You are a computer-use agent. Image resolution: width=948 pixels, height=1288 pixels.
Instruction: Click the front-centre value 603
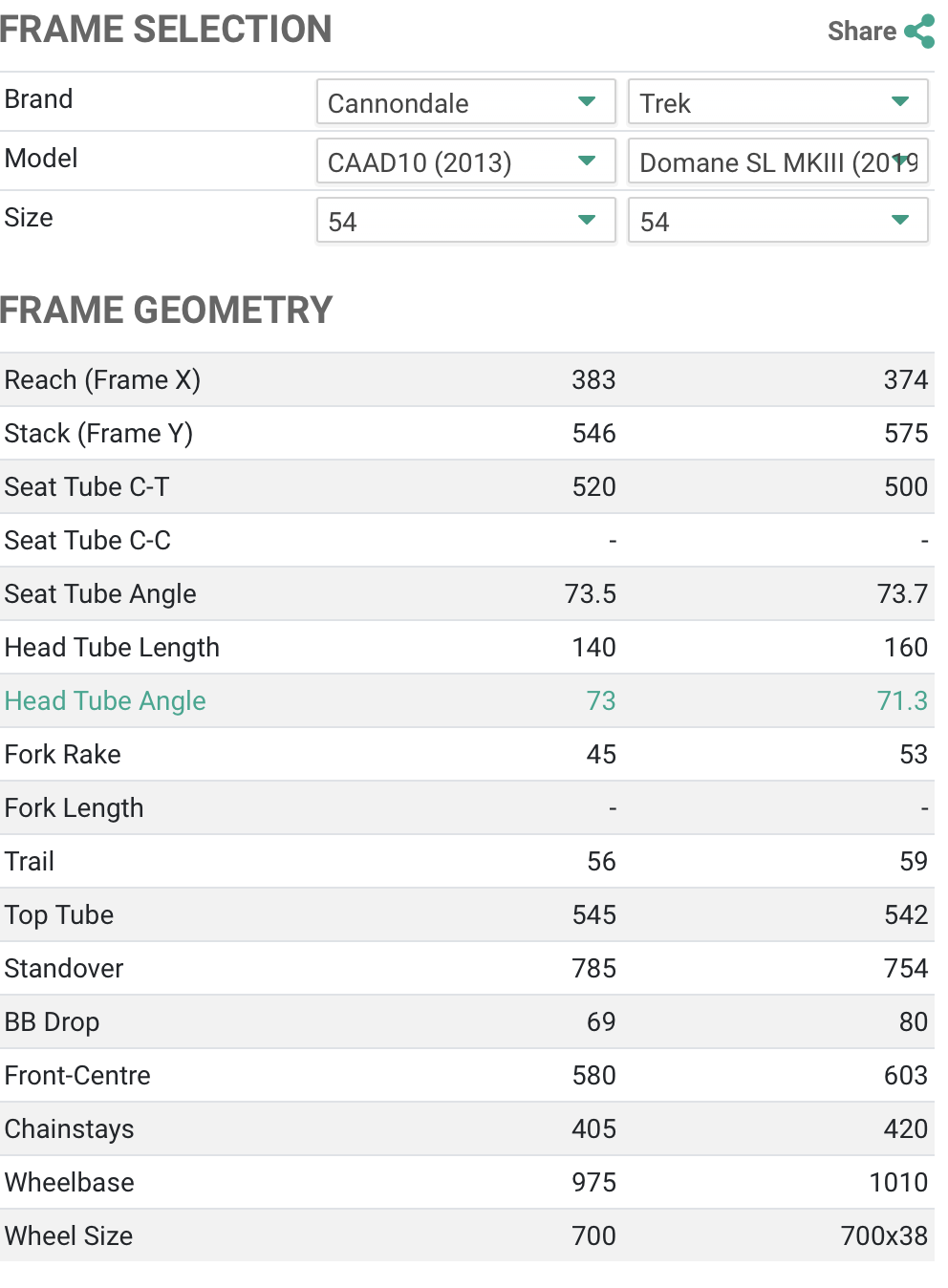click(x=906, y=1076)
